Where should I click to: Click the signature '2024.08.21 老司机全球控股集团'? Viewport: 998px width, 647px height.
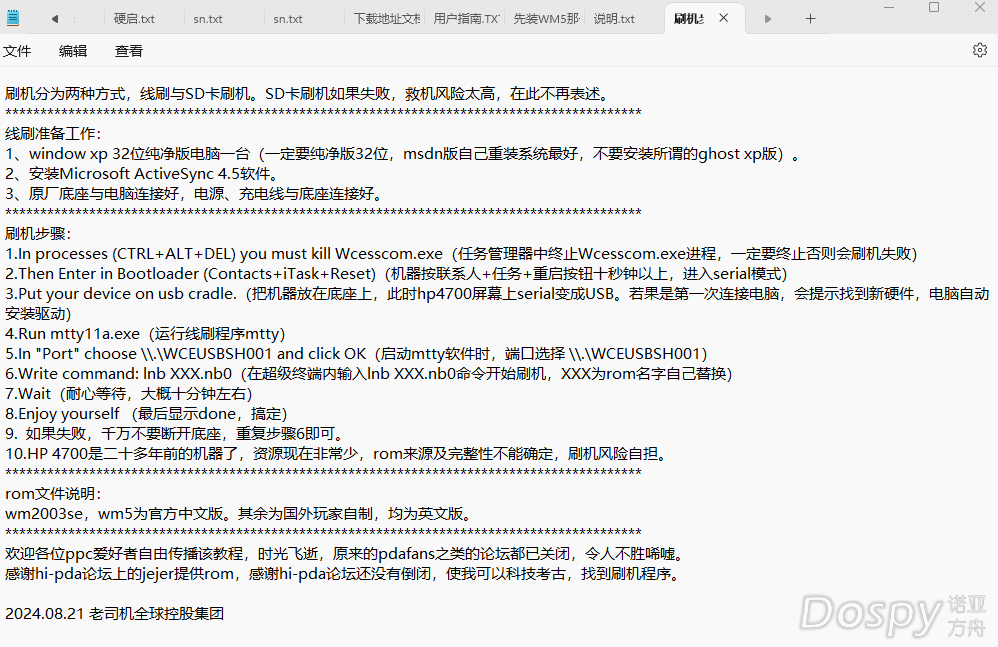coord(115,613)
